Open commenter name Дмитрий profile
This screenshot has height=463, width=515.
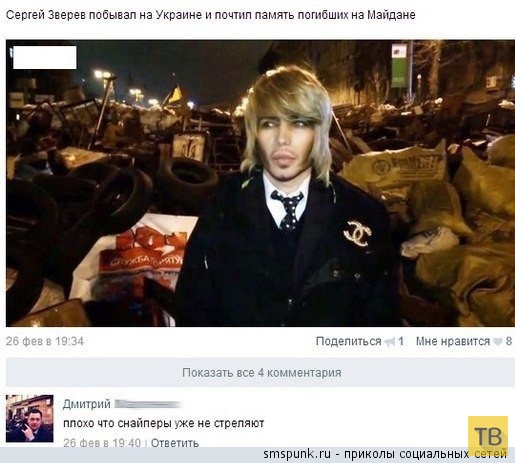click(x=87, y=404)
